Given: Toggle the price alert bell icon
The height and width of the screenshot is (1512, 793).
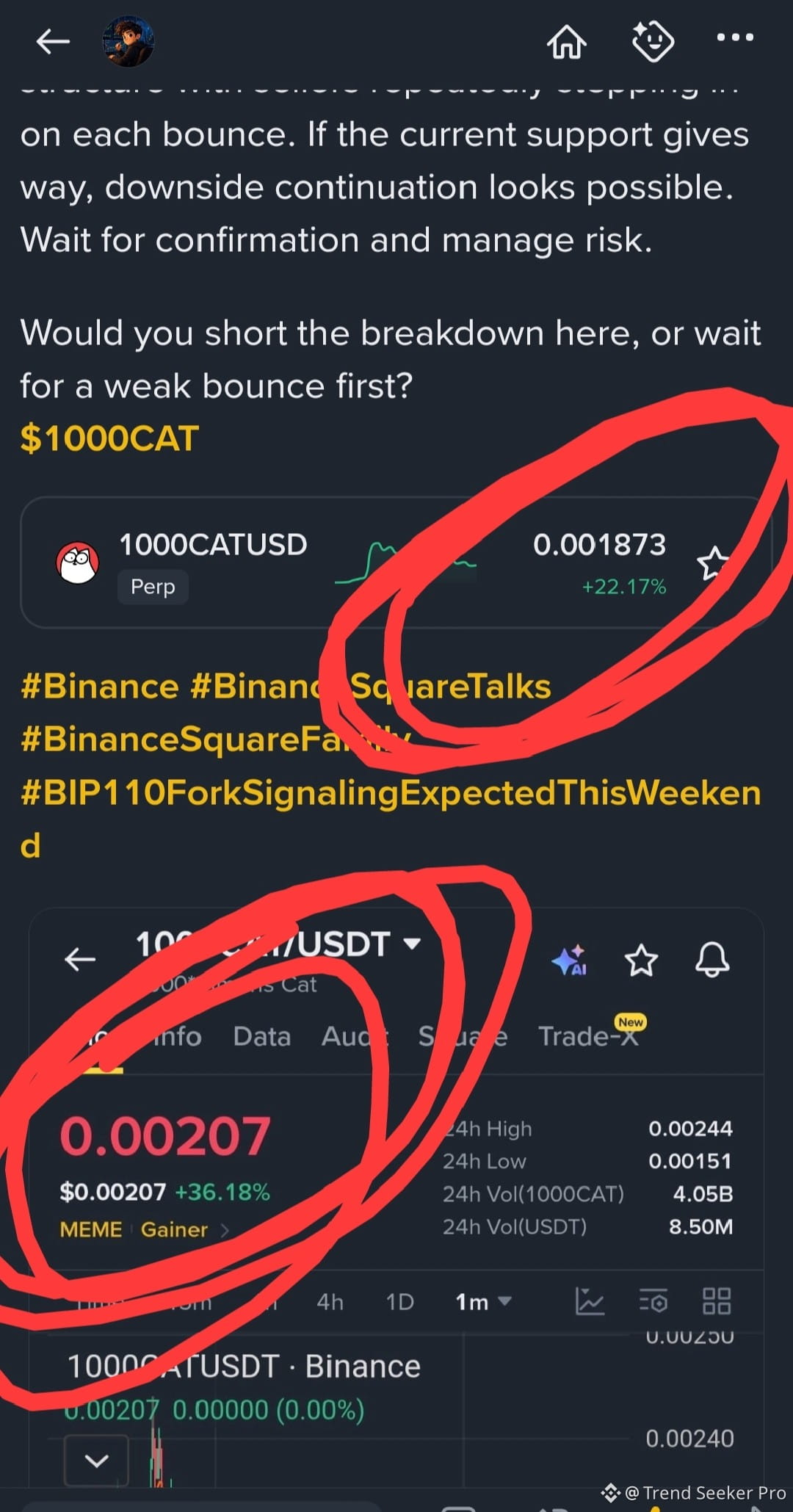Looking at the screenshot, I should [712, 959].
